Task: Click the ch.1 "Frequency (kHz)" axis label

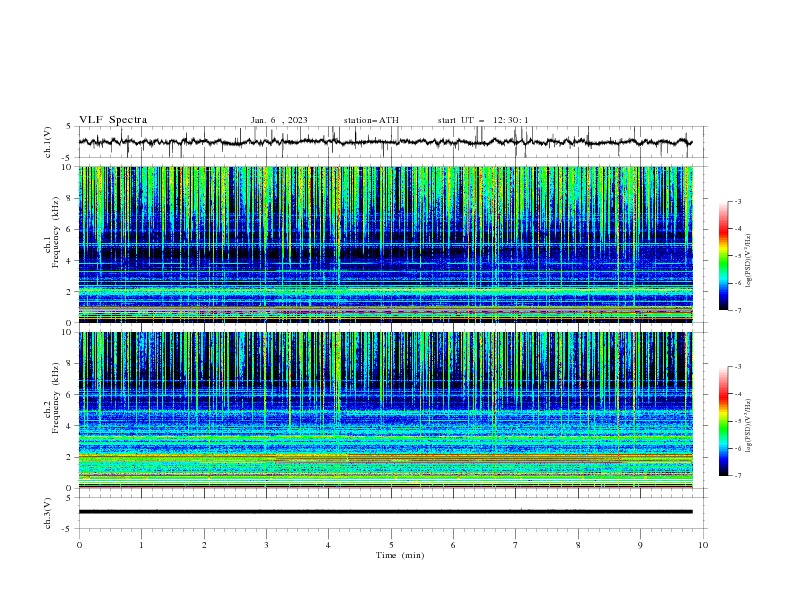Action: coord(56,232)
